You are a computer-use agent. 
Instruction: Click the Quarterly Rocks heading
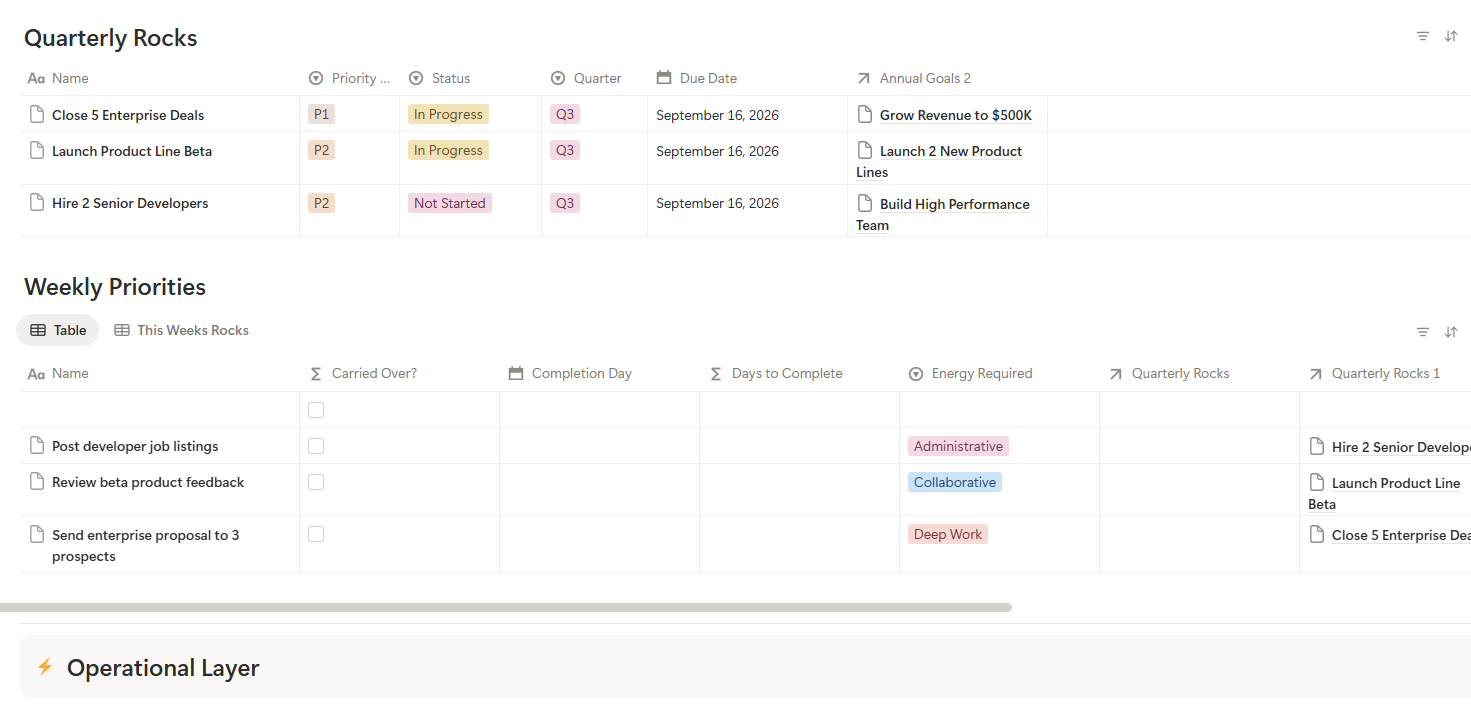point(111,38)
